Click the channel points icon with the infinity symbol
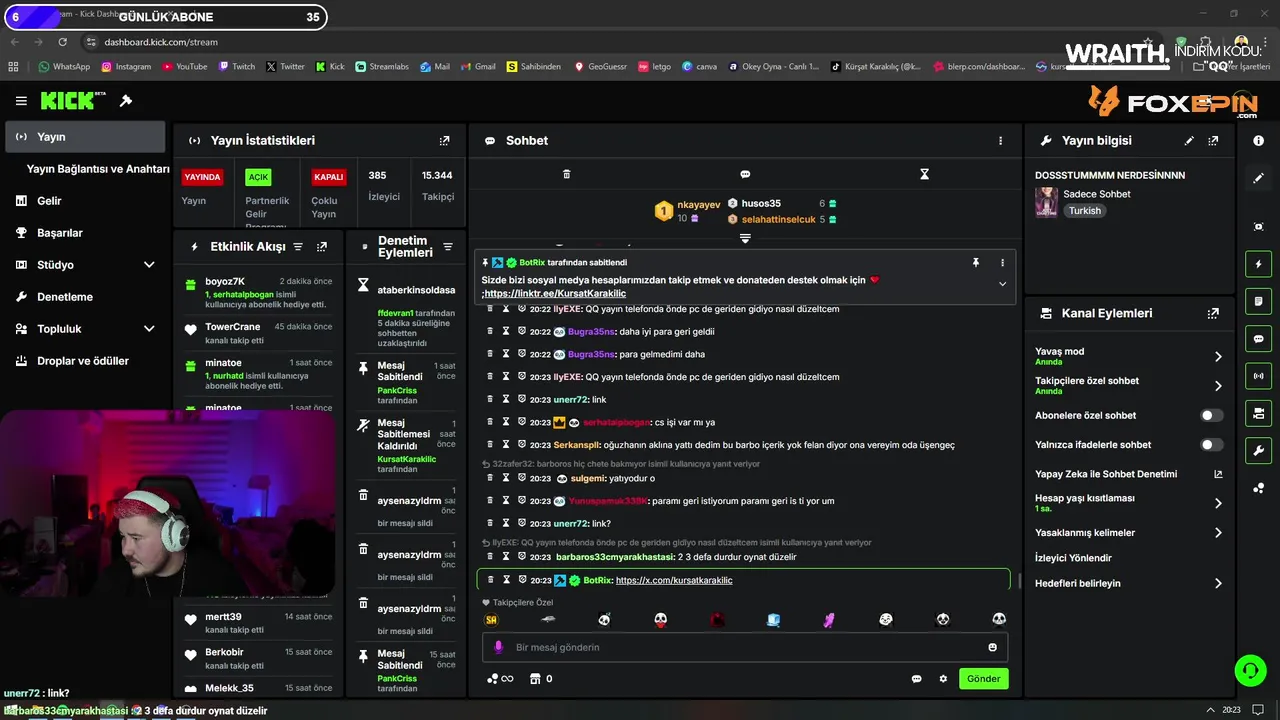Image resolution: width=1280 pixels, height=720 pixels. [x=500, y=679]
